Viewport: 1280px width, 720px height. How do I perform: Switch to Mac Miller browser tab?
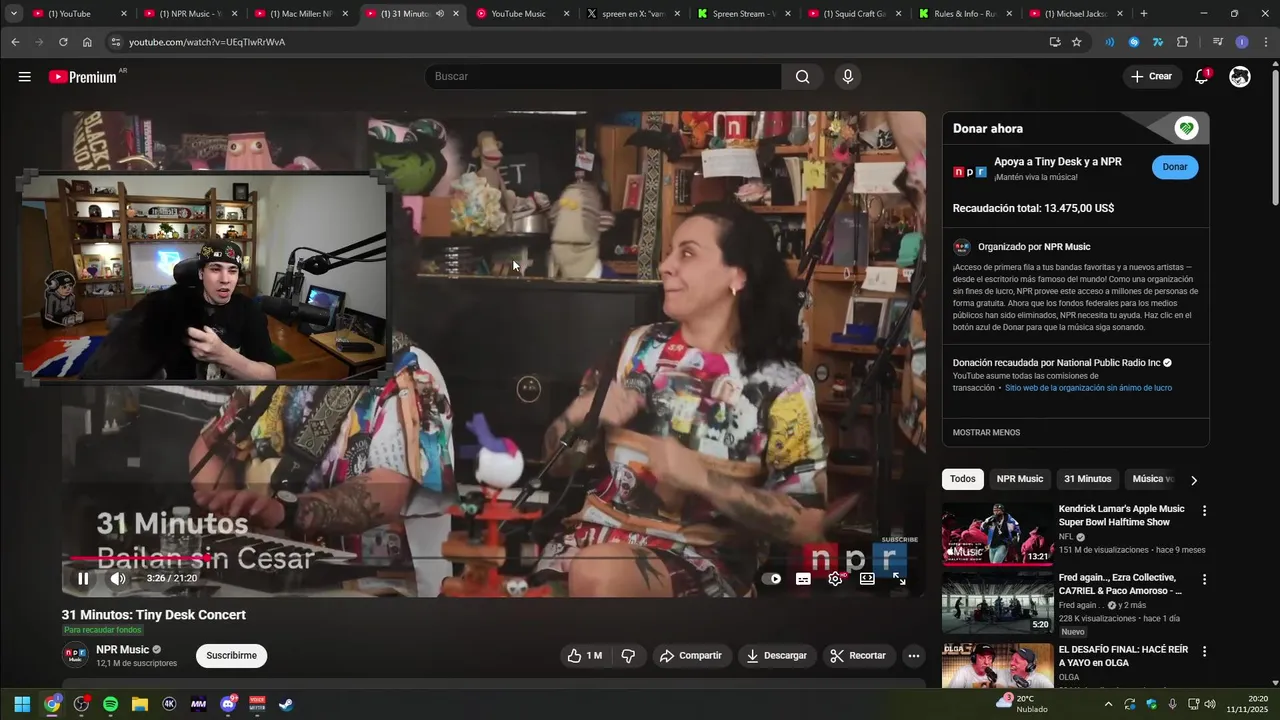point(300,14)
